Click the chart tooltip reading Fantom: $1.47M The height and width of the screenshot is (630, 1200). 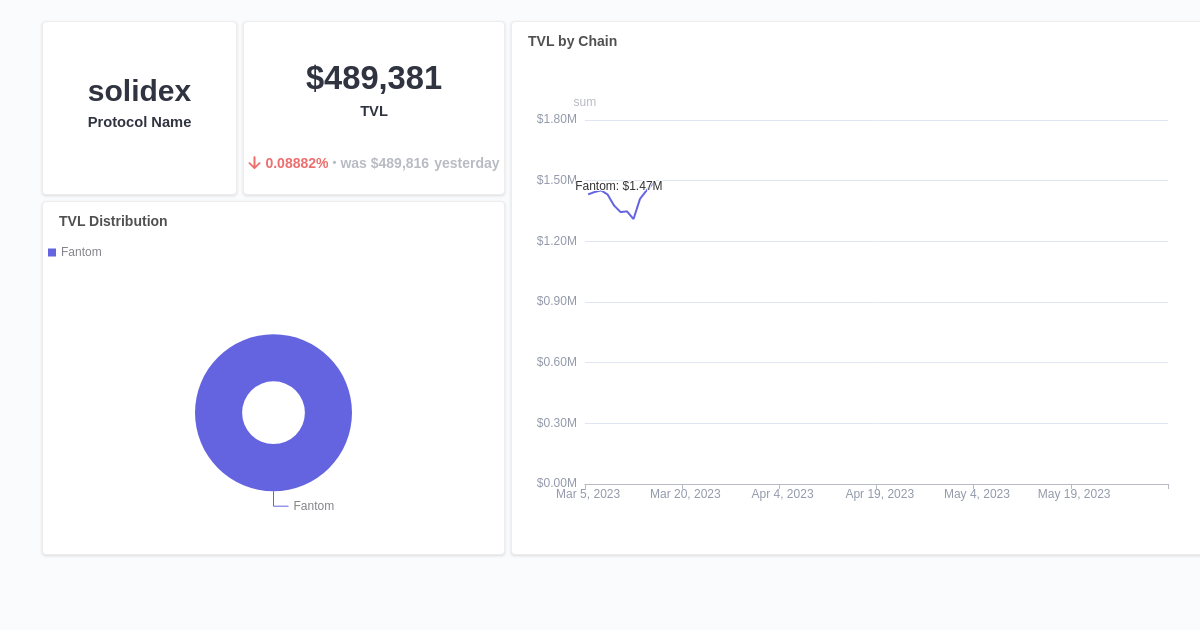[x=618, y=185]
